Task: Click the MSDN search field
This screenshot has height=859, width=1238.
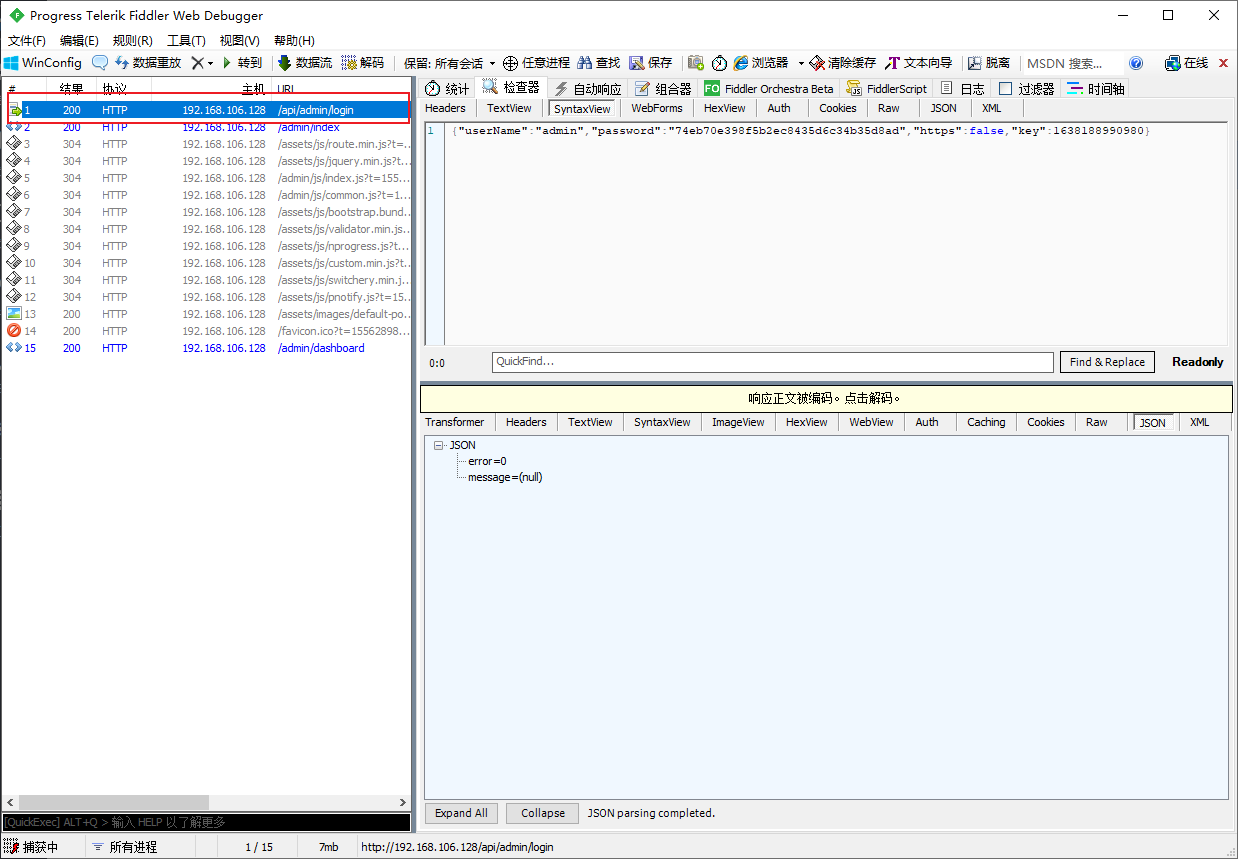Action: tap(1070, 63)
